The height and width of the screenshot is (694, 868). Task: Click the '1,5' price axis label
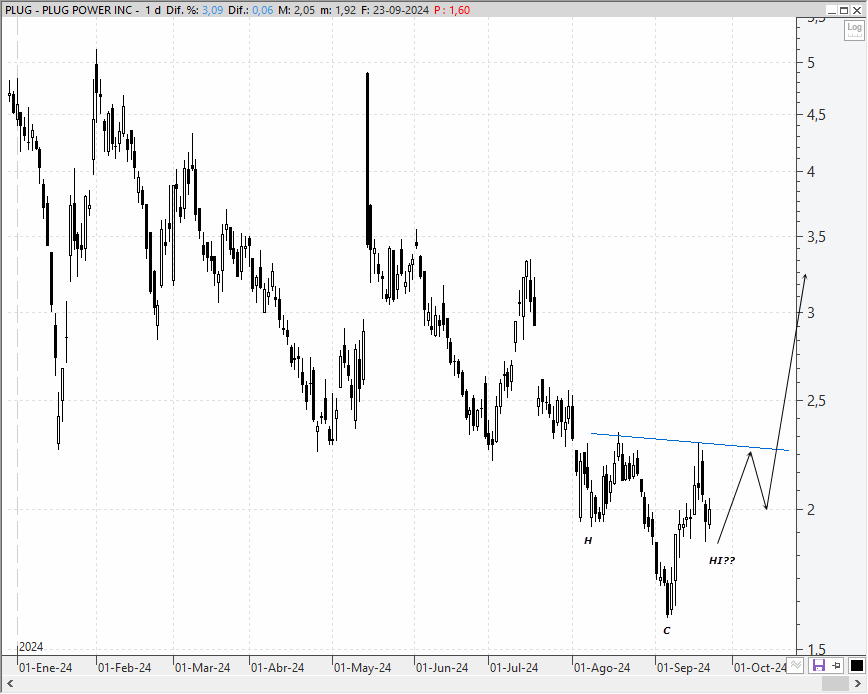pyautogui.click(x=816, y=649)
